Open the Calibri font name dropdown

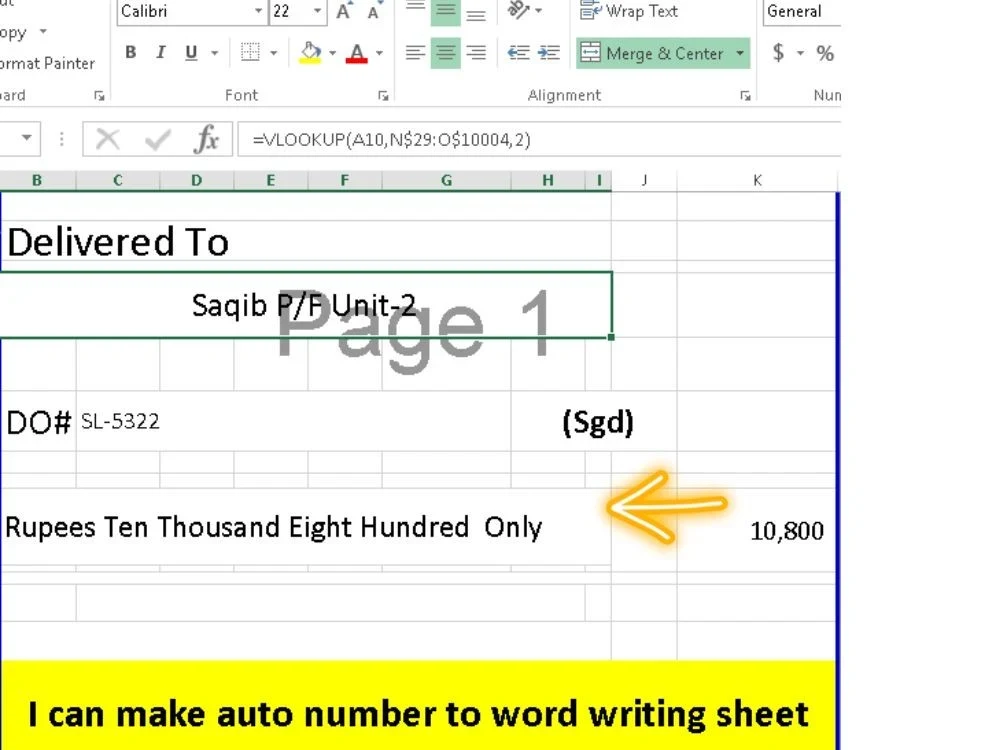tap(258, 11)
